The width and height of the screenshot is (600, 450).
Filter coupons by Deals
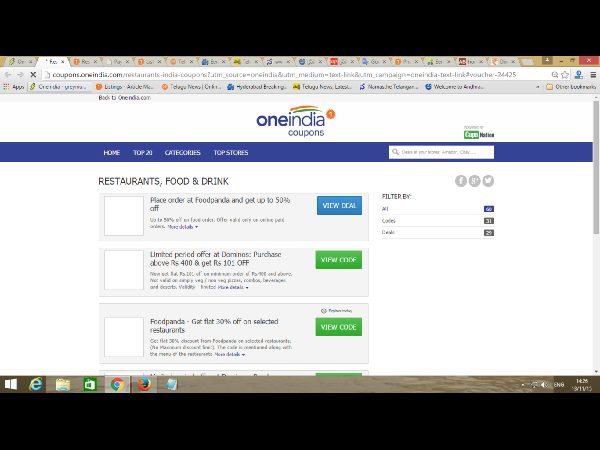point(388,232)
